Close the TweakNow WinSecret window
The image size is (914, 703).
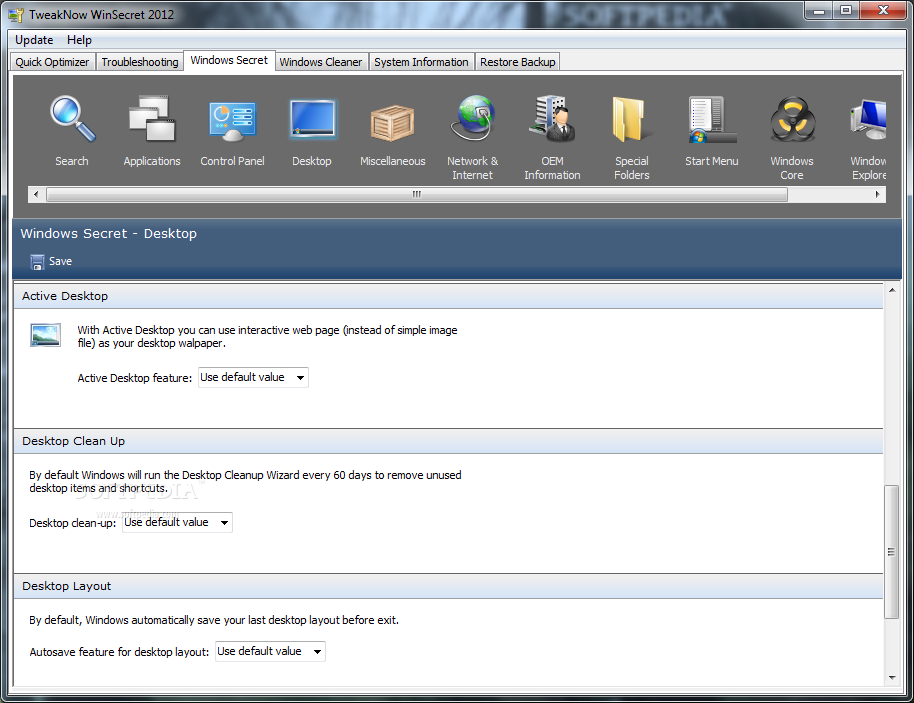click(883, 11)
